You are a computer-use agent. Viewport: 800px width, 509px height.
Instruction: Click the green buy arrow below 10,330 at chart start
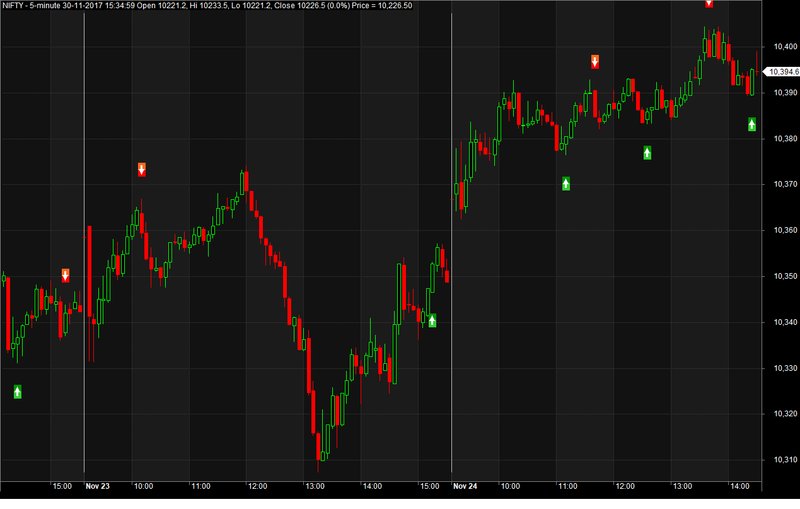point(17,392)
